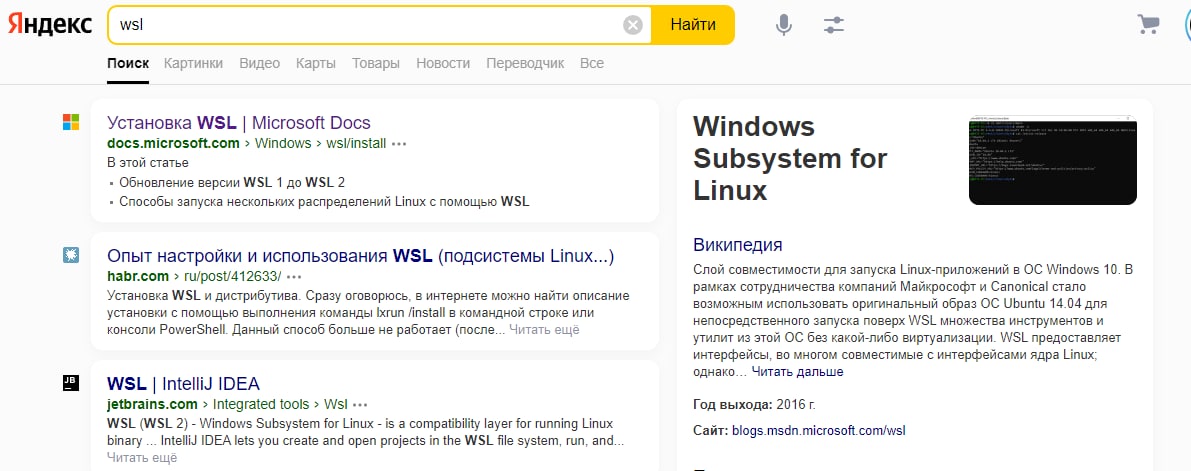The image size is (1191, 471).
Task: Open the Windows Subsystem for Linux terminal thumbnail
Action: 1053,160
